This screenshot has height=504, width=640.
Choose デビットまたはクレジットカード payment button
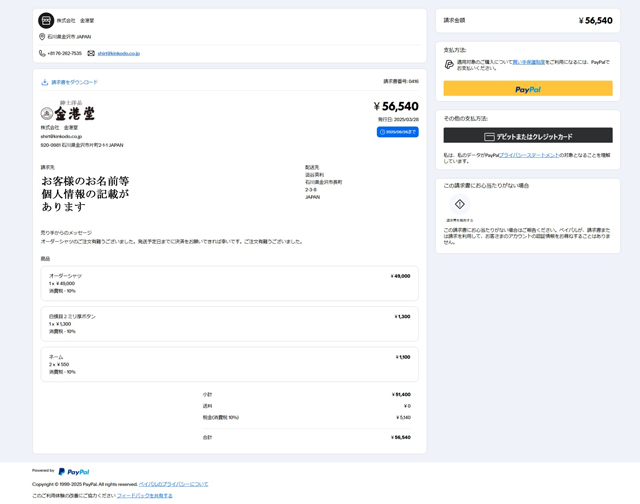tap(527, 136)
